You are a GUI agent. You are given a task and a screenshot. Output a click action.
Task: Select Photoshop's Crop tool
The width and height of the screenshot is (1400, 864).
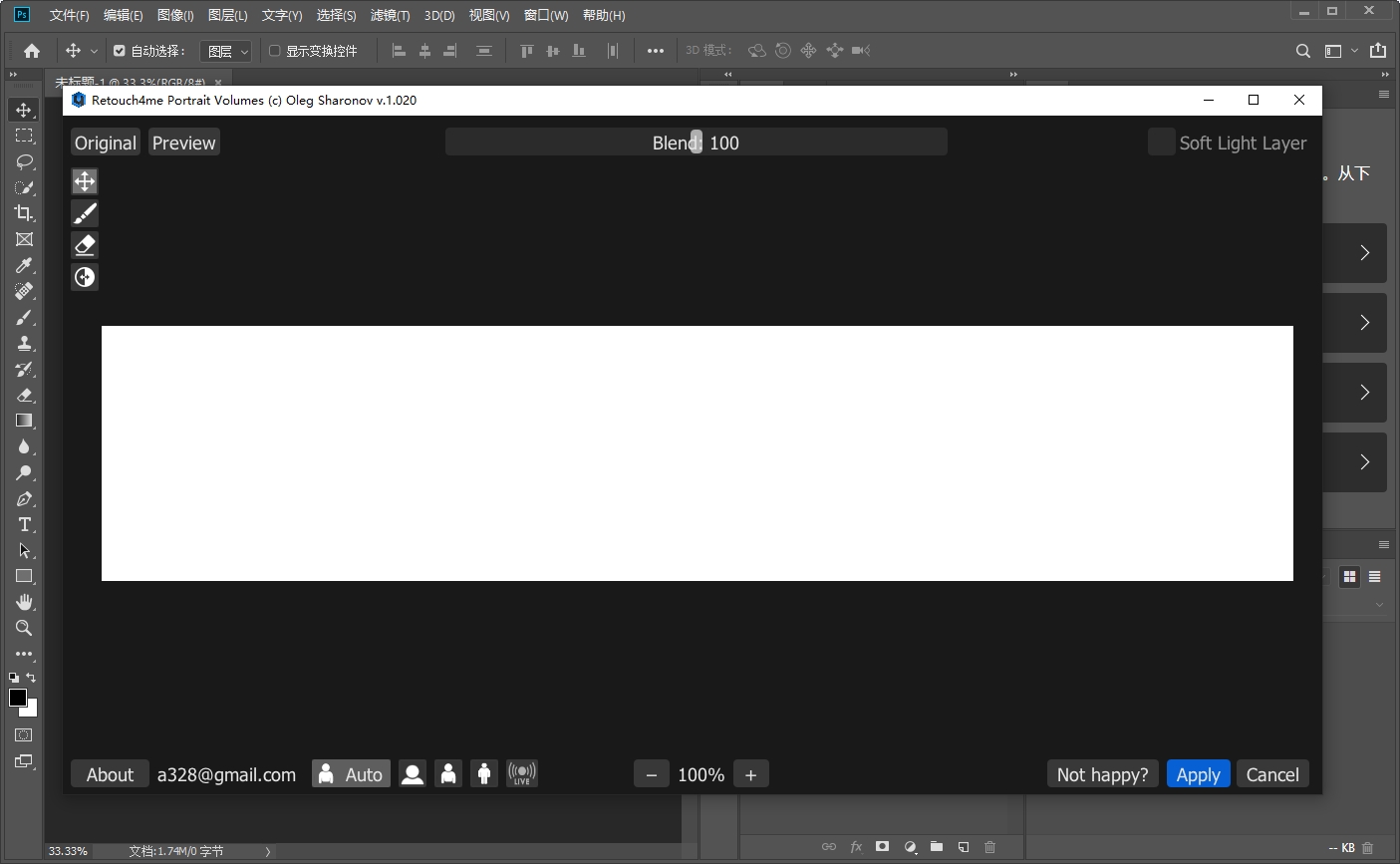[x=24, y=213]
